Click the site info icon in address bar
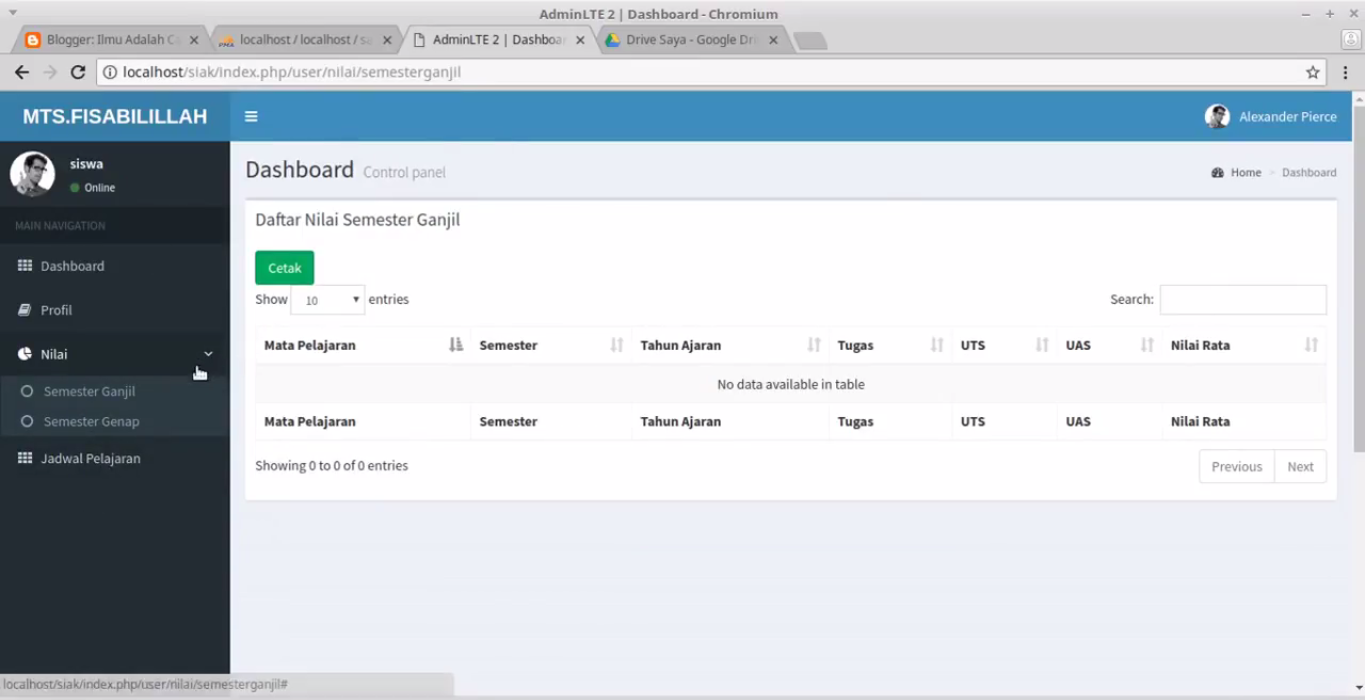Image resolution: width=1365 pixels, height=700 pixels. 110,72
